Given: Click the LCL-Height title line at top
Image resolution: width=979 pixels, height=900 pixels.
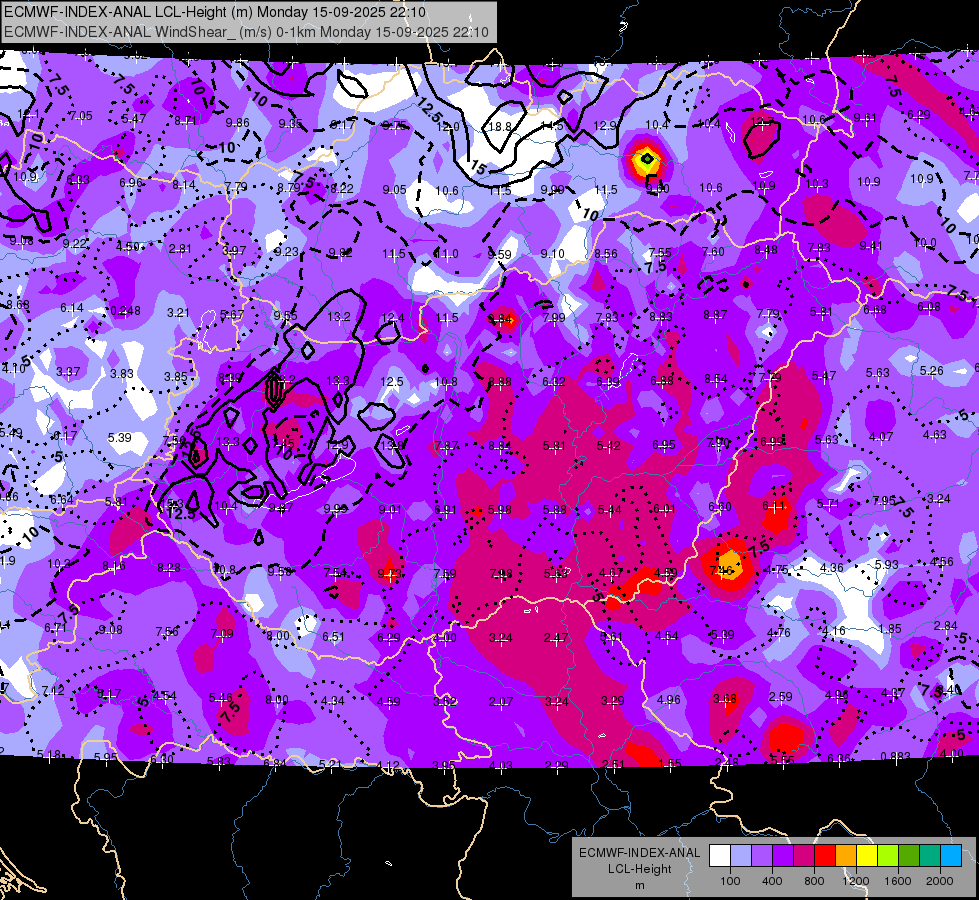Looking at the screenshot, I should click(215, 12).
